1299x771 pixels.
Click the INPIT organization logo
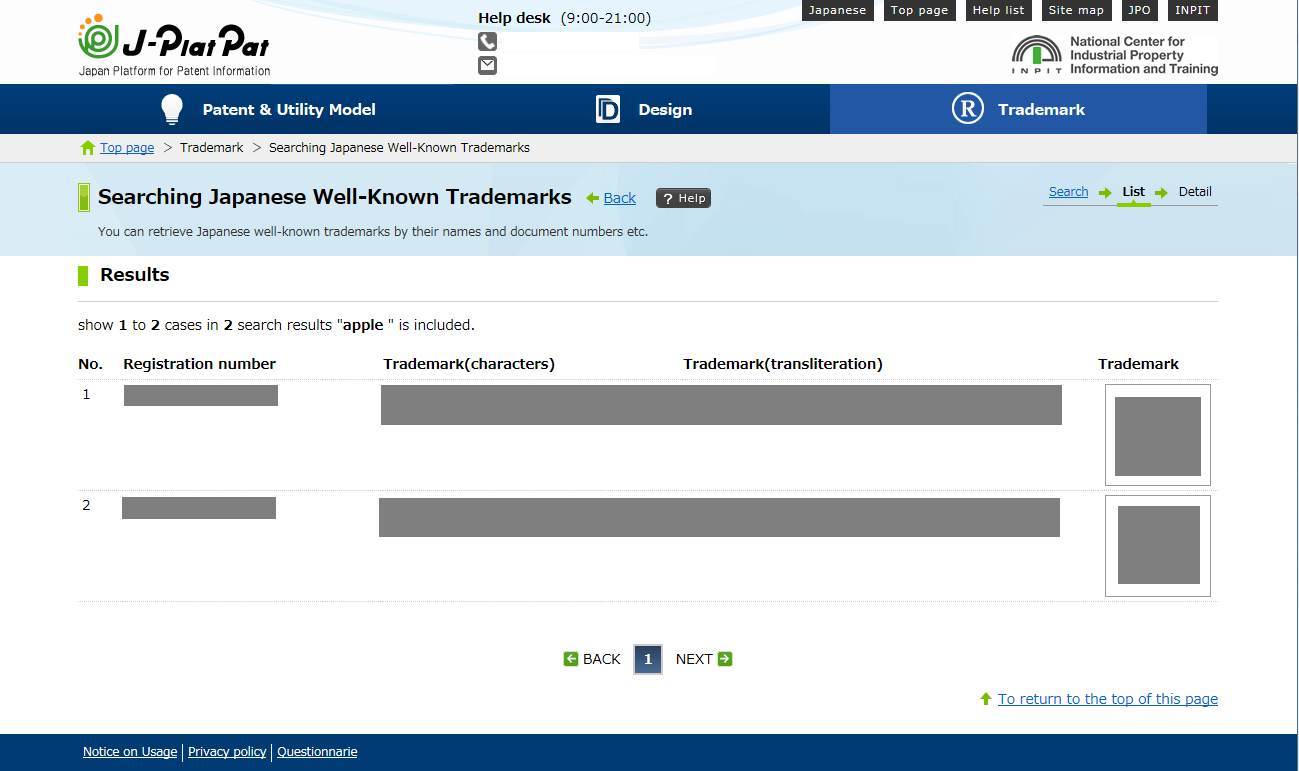tap(1114, 56)
